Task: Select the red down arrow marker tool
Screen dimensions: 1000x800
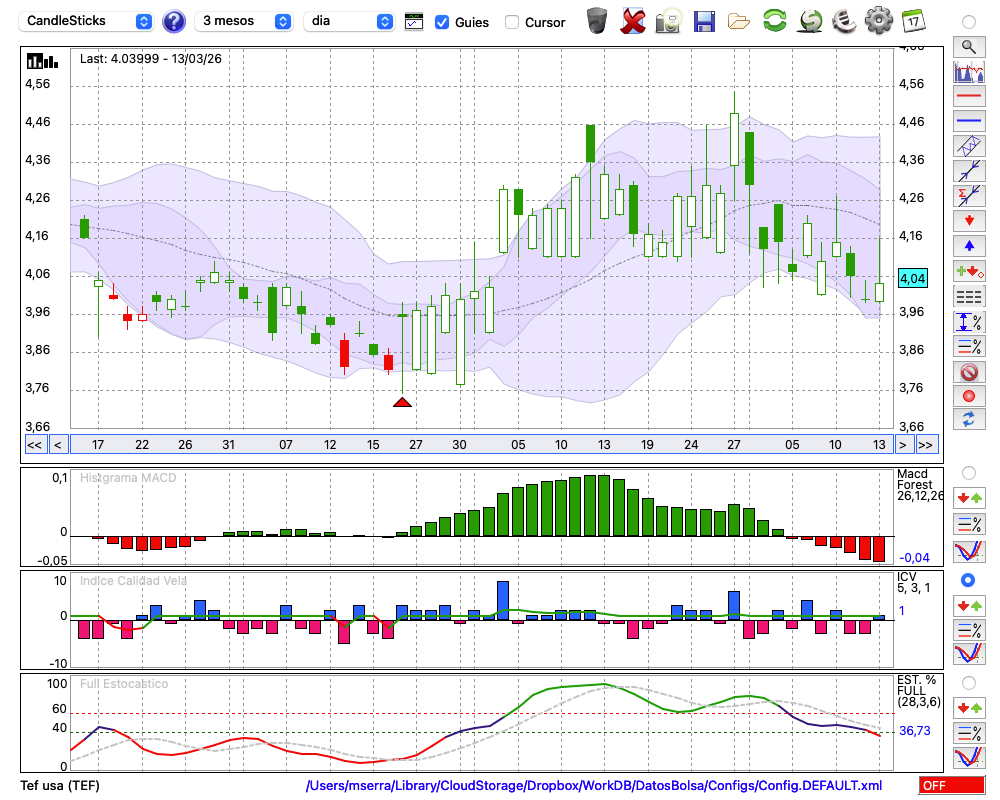Action: pyautogui.click(x=968, y=220)
